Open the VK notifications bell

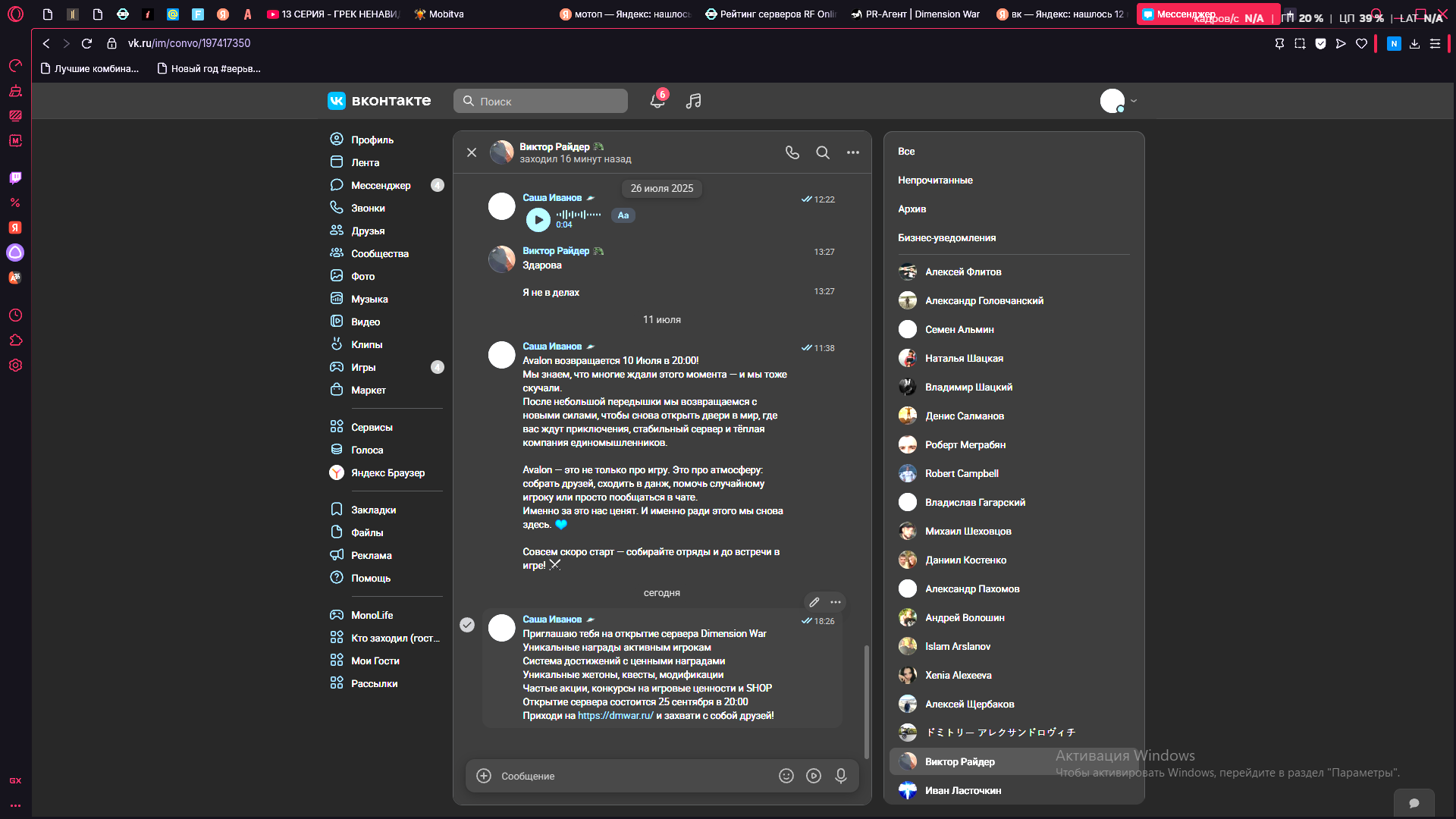coord(657,101)
